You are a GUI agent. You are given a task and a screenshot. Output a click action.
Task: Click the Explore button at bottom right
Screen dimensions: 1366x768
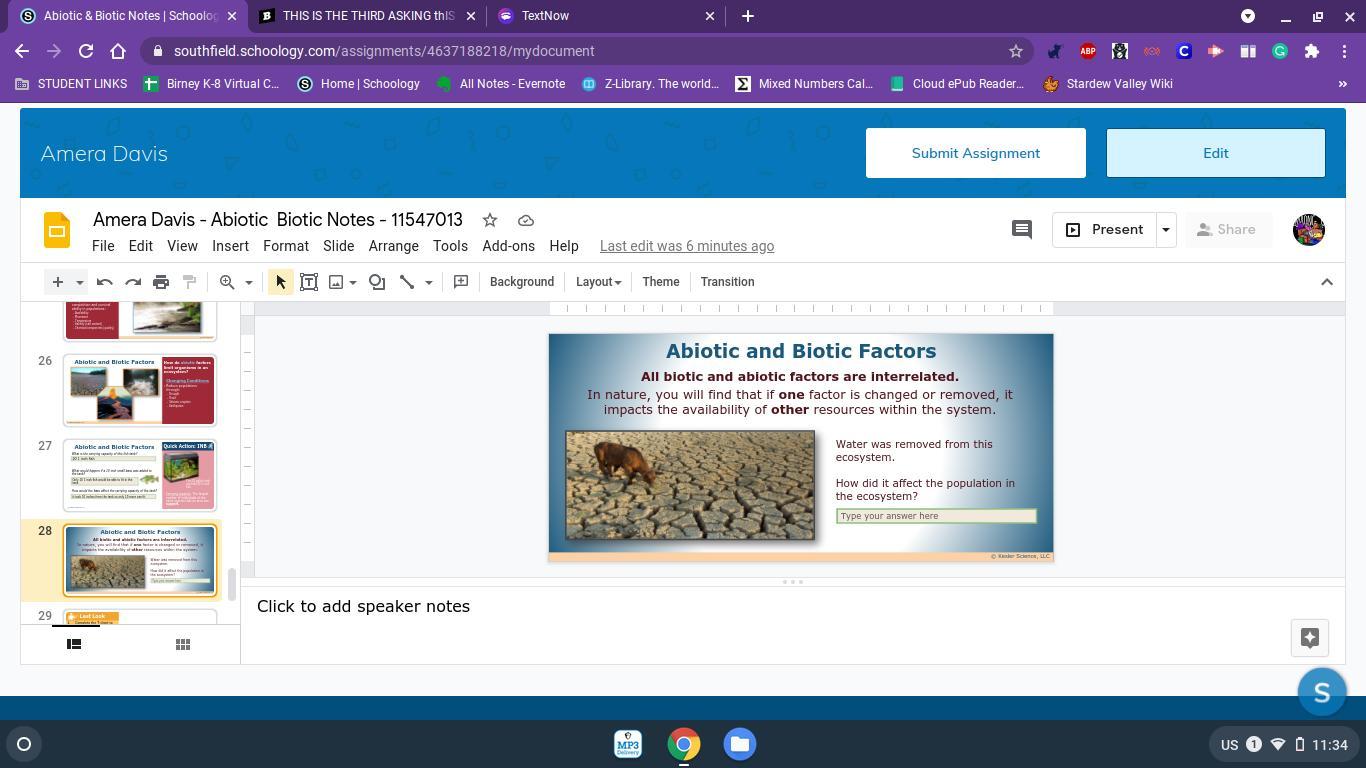[x=1309, y=638]
